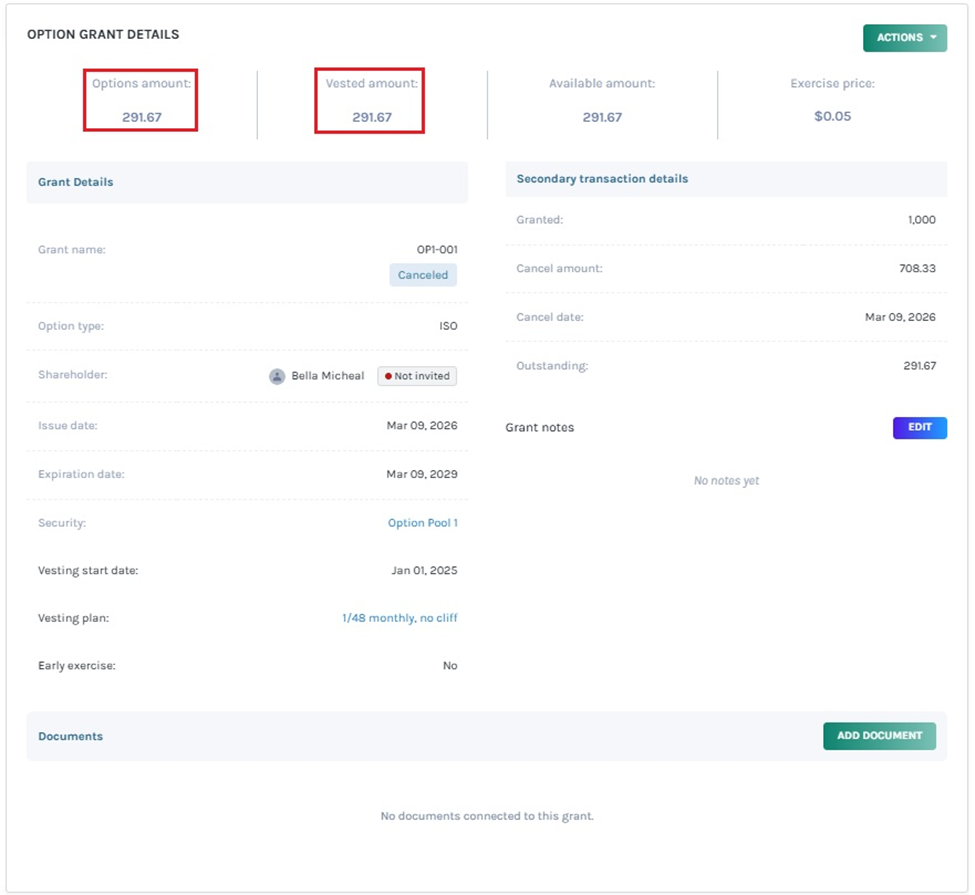This screenshot has height=895, width=975.
Task: Click the ADD DOCUMENT button
Action: pos(879,736)
